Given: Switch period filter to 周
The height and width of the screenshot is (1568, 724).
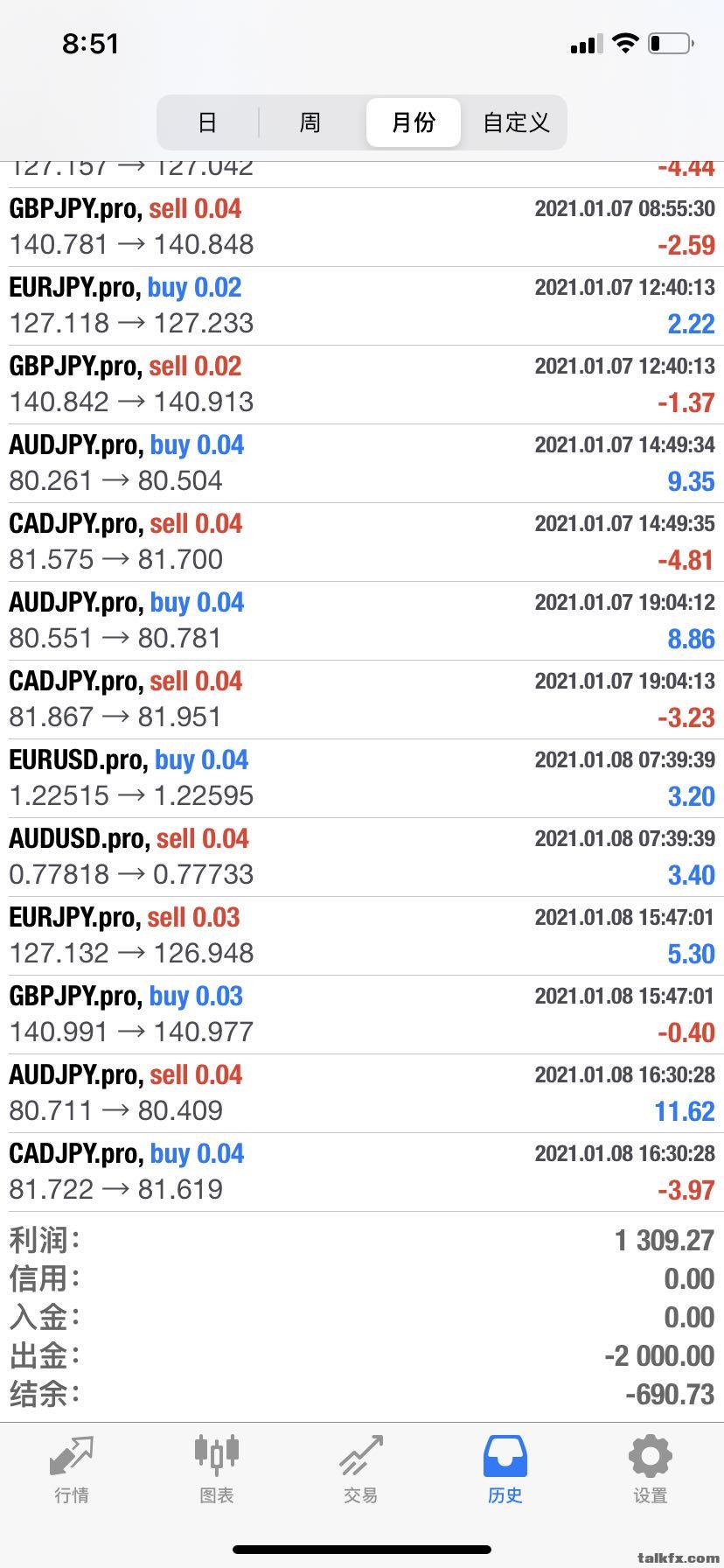Looking at the screenshot, I should [x=310, y=122].
